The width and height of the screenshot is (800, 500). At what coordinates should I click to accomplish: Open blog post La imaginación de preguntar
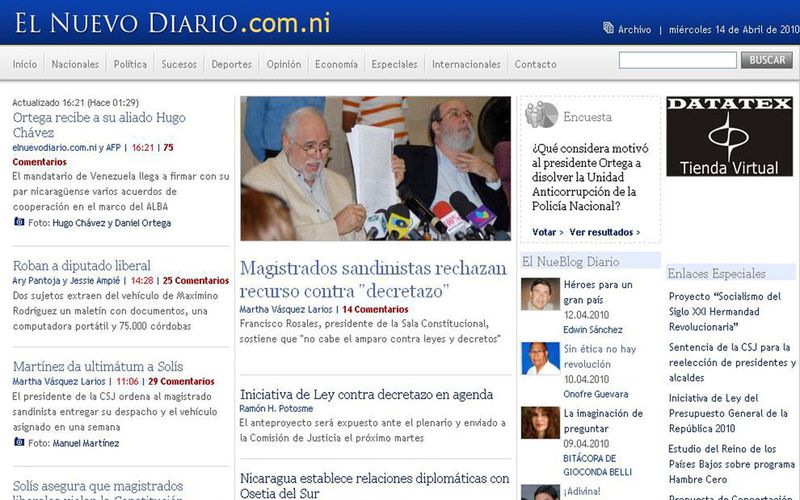click(x=603, y=421)
